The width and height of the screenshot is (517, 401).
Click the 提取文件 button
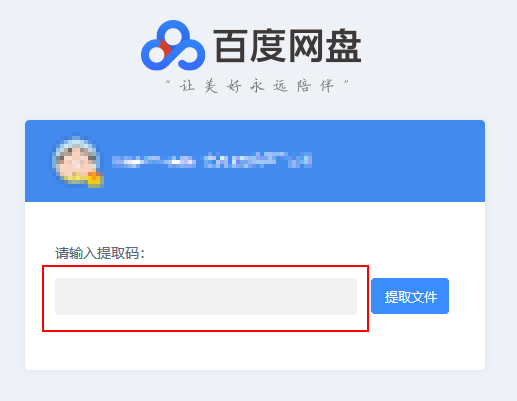[x=410, y=296]
